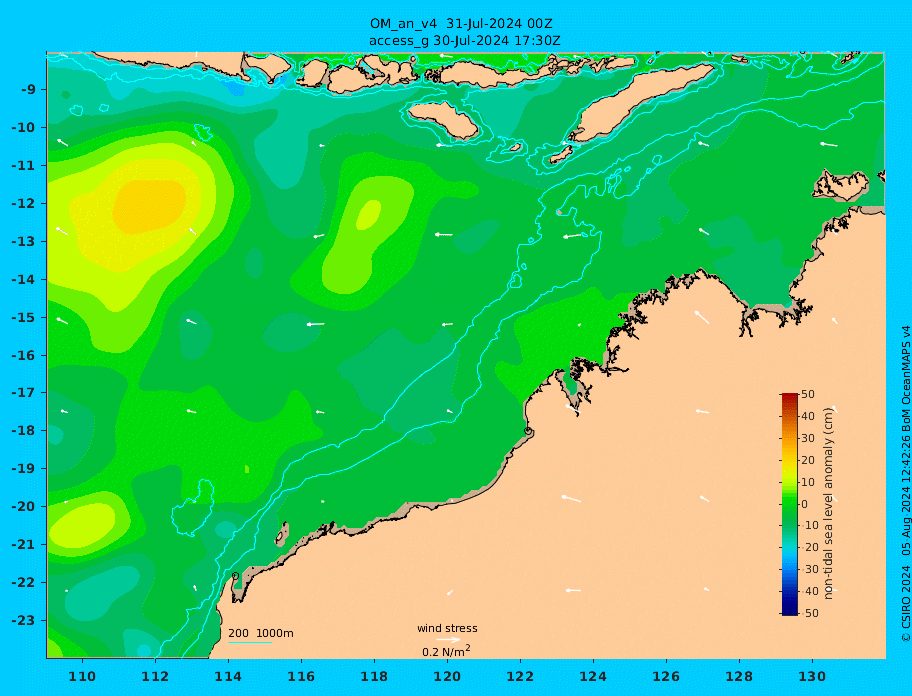
Task: Click the longitude label 122
Action: pyautogui.click(x=520, y=676)
